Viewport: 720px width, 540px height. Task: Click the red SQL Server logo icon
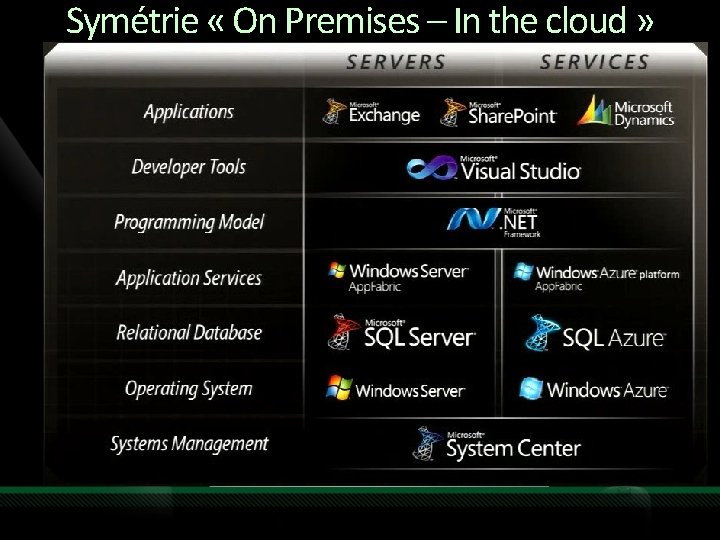(x=343, y=332)
